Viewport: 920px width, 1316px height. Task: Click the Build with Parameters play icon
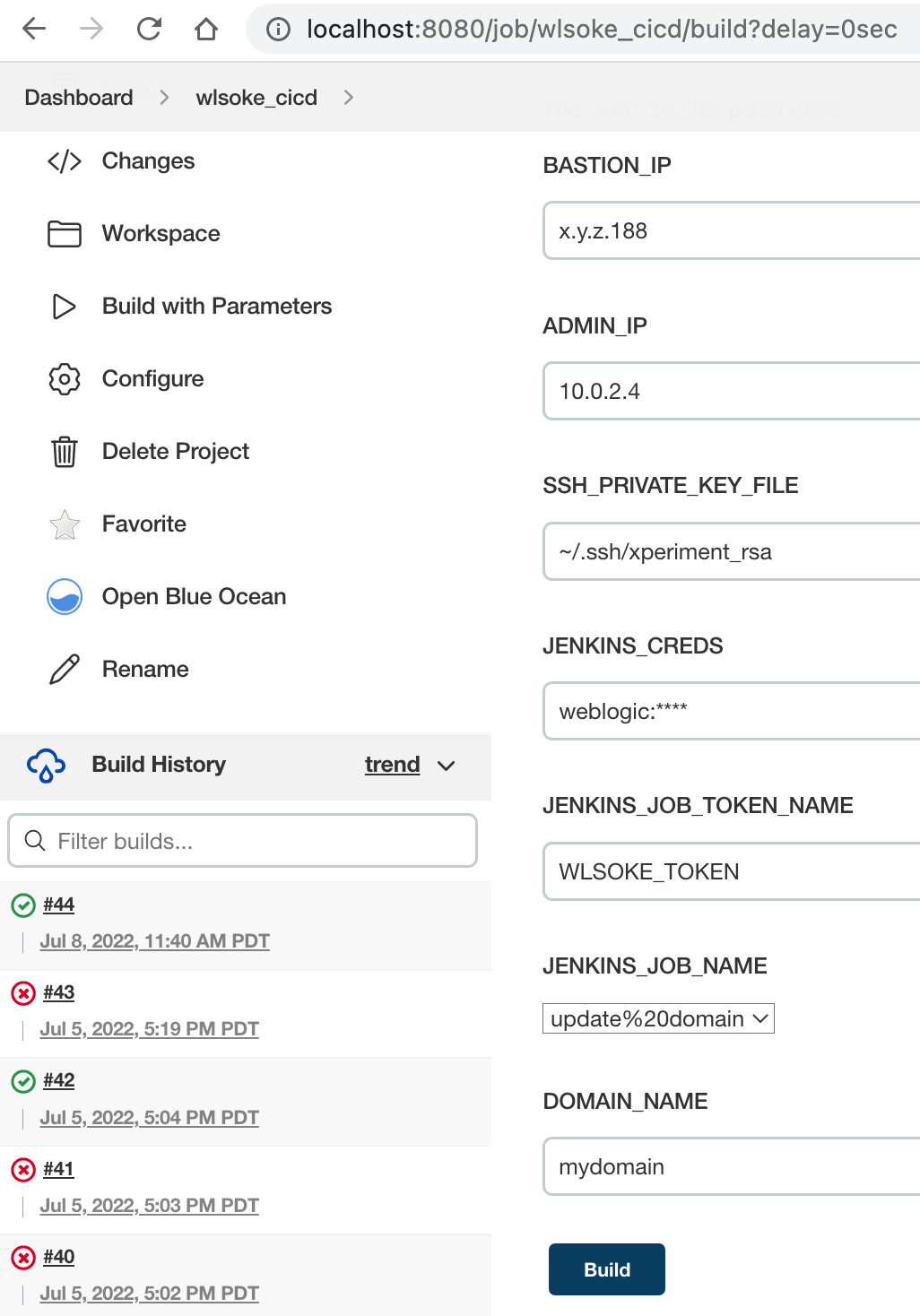[x=65, y=307]
